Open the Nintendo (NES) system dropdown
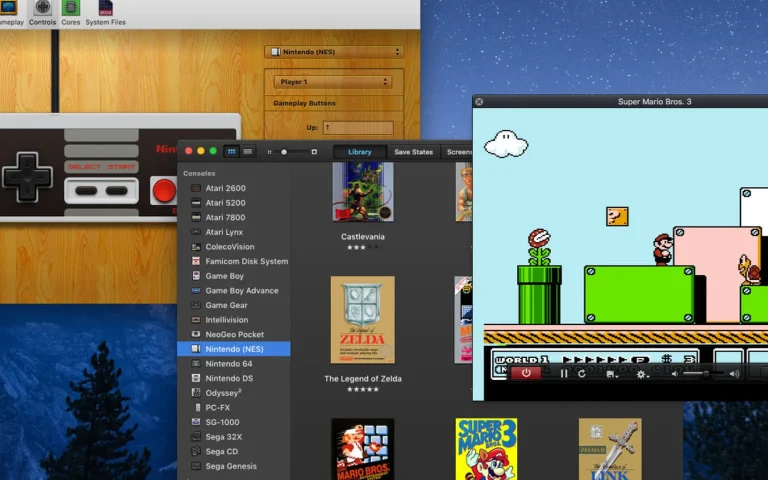 click(x=334, y=52)
